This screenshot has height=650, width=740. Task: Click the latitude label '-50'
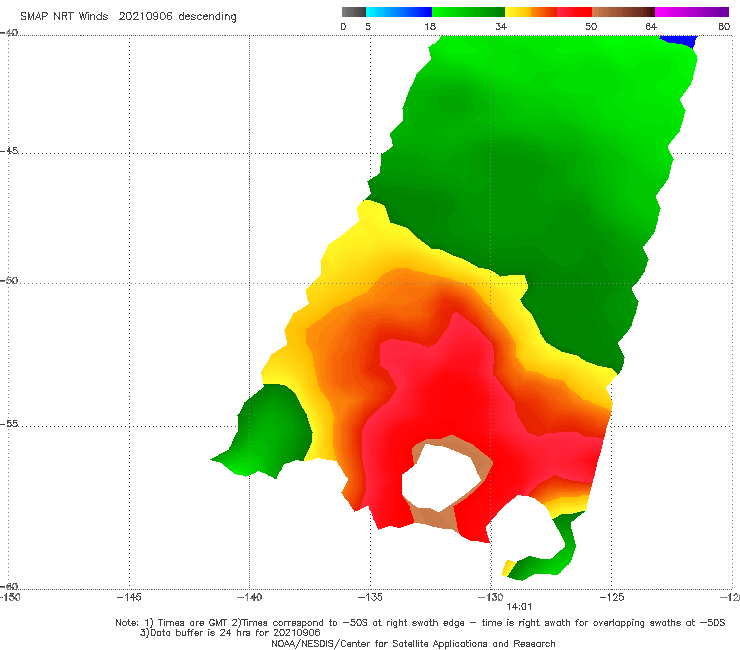[x=9, y=280]
